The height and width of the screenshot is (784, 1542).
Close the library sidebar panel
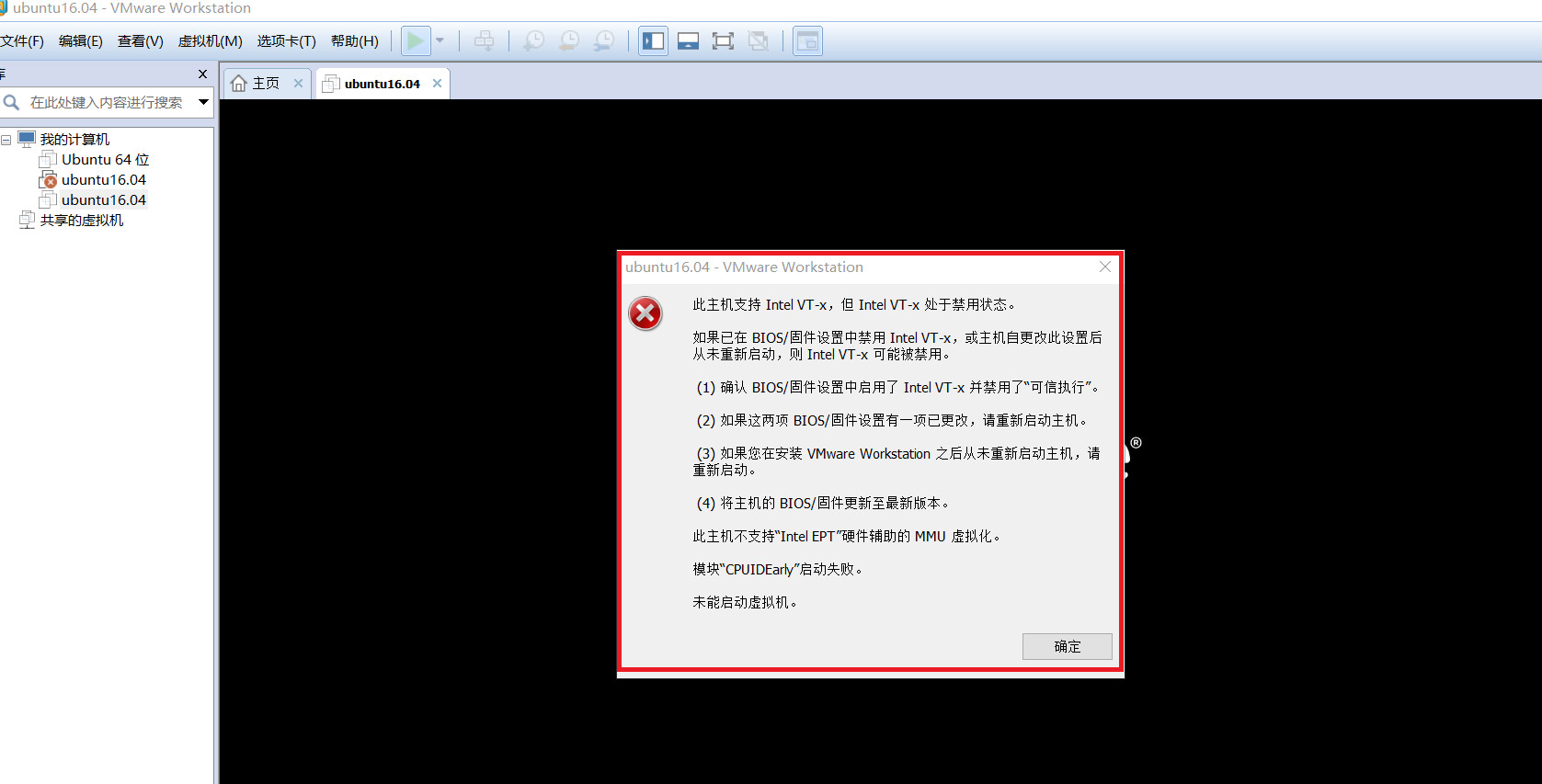pos(203,74)
